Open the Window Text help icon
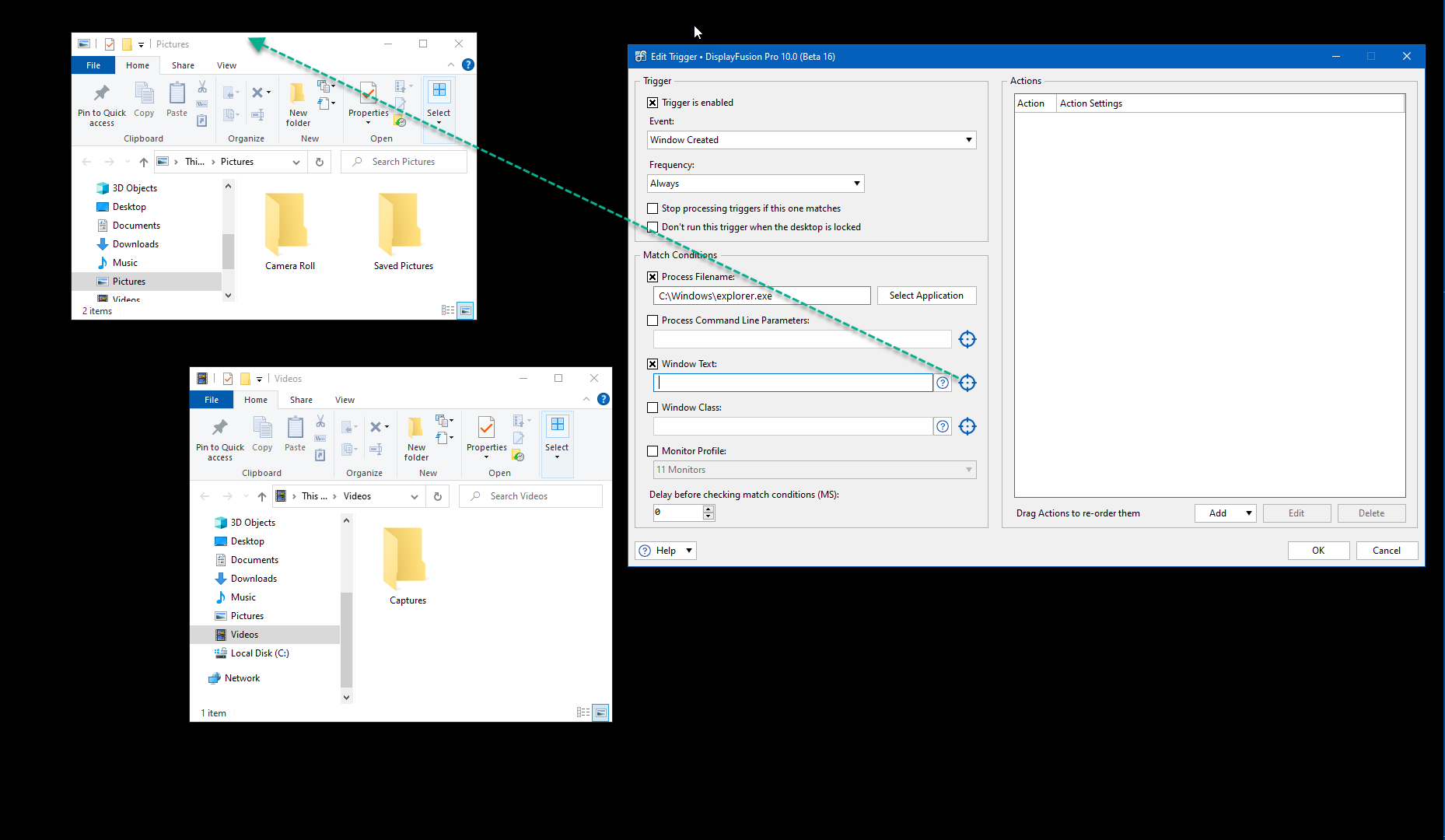 point(943,383)
